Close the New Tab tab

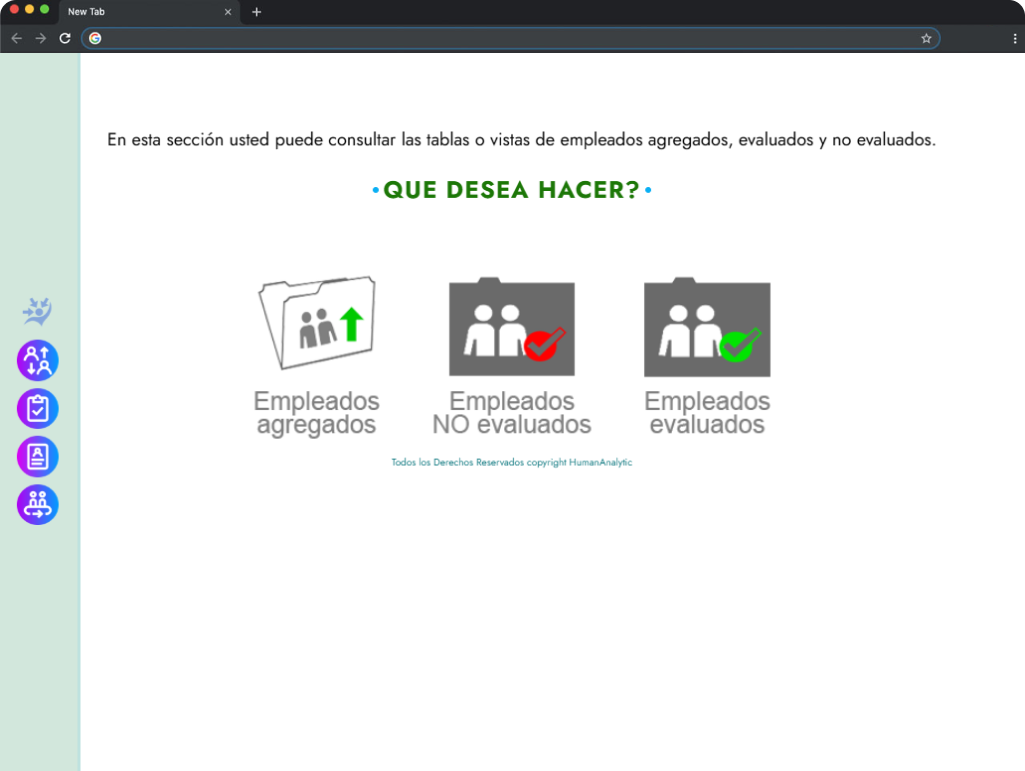[x=228, y=12]
